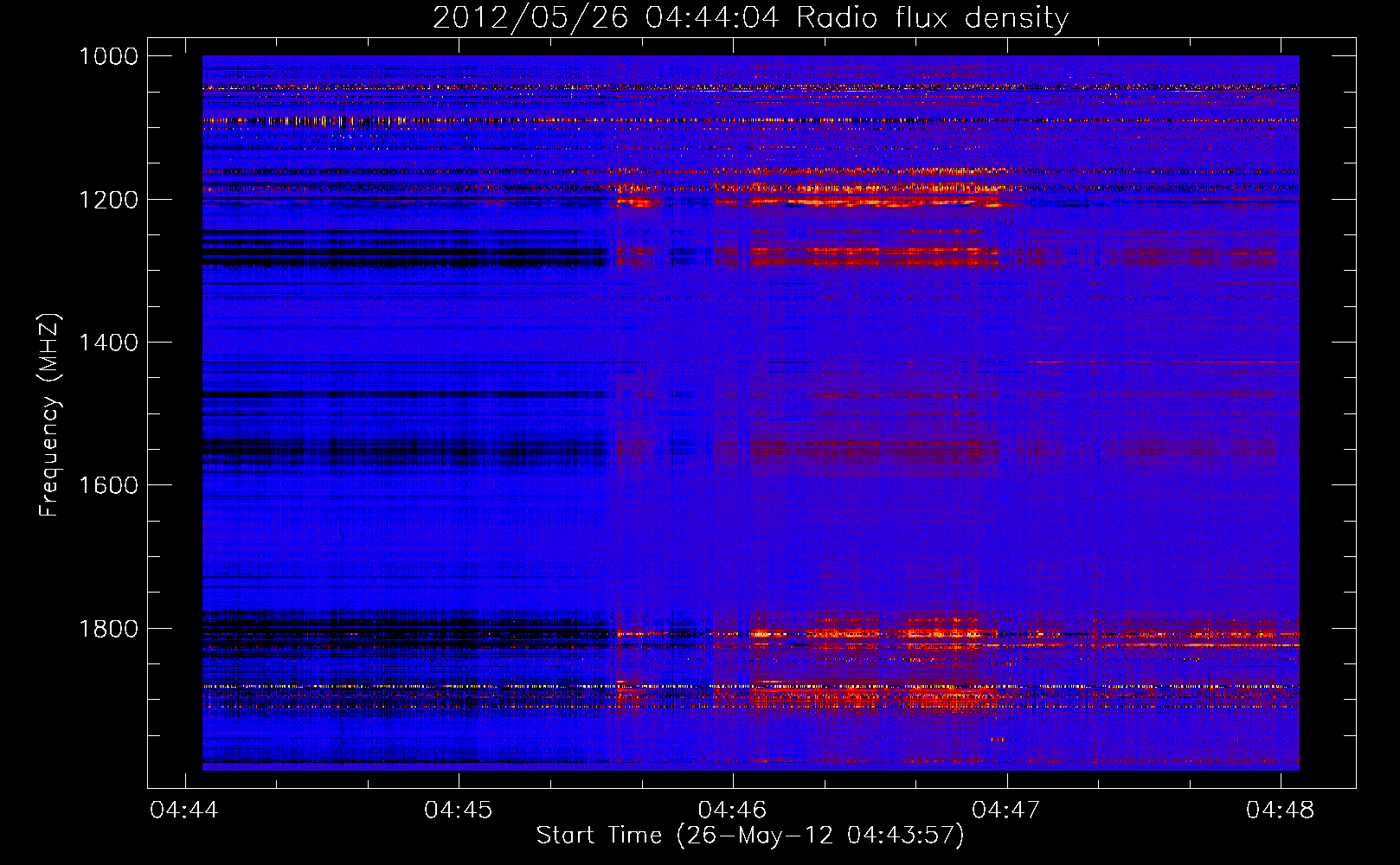Click the 1600 frequency tick label
Image resolution: width=1400 pixels, height=865 pixels.
click(x=108, y=485)
